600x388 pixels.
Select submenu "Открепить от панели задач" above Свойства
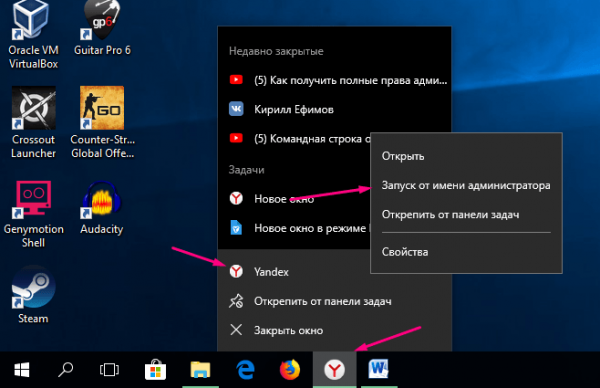pyautogui.click(x=466, y=215)
